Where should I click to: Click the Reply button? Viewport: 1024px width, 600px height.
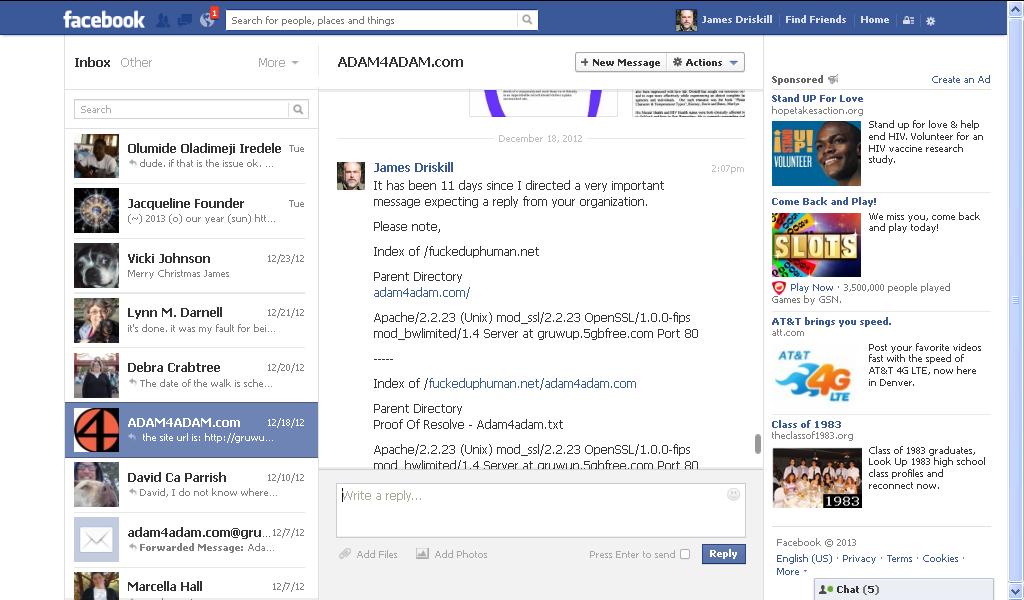coord(723,554)
